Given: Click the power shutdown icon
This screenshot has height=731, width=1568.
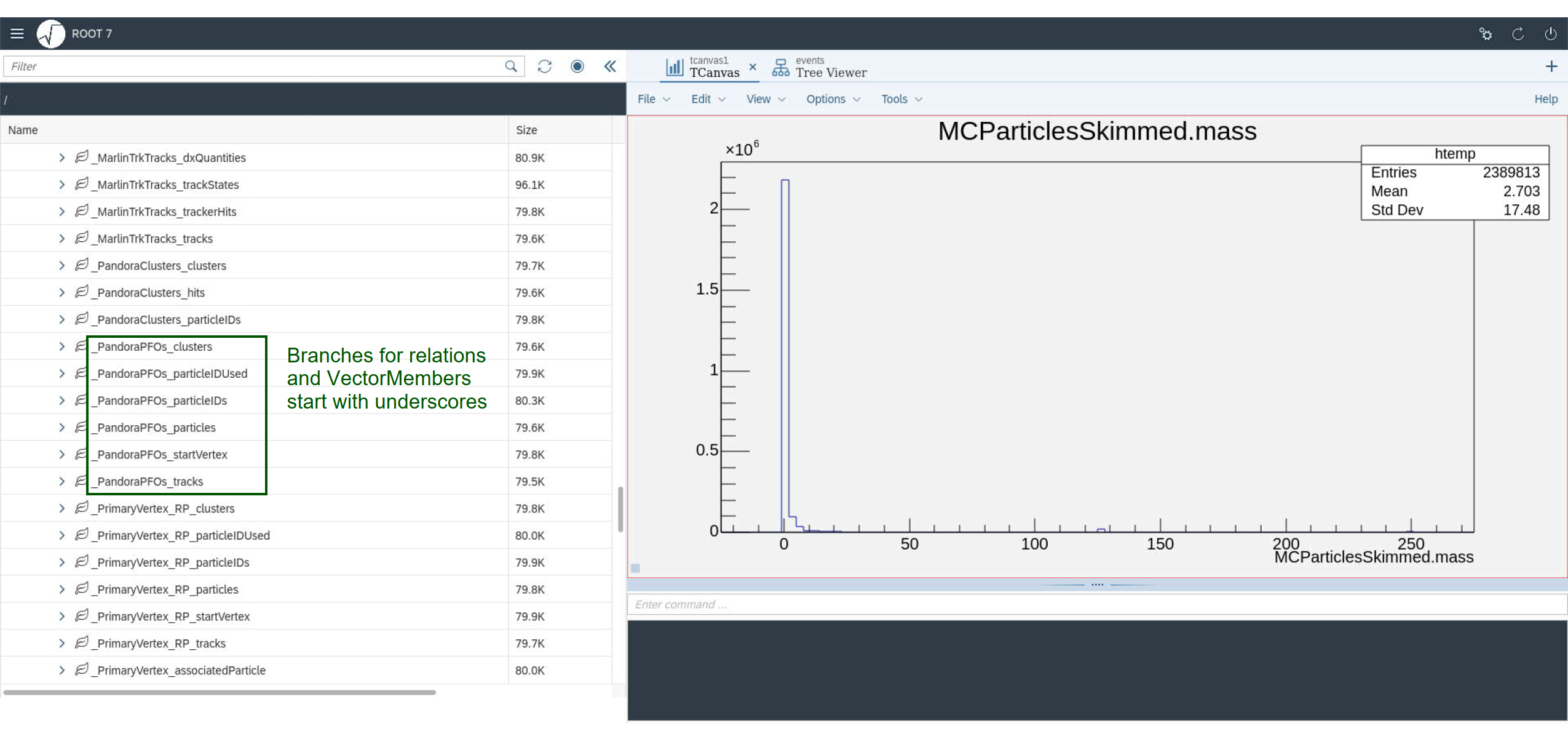Looking at the screenshot, I should pyautogui.click(x=1550, y=34).
